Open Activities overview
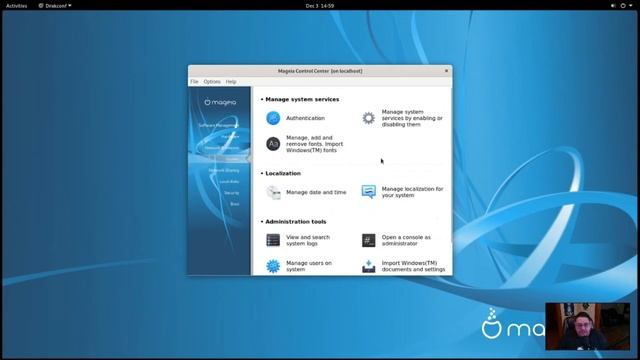The image size is (640, 360). 16,6
